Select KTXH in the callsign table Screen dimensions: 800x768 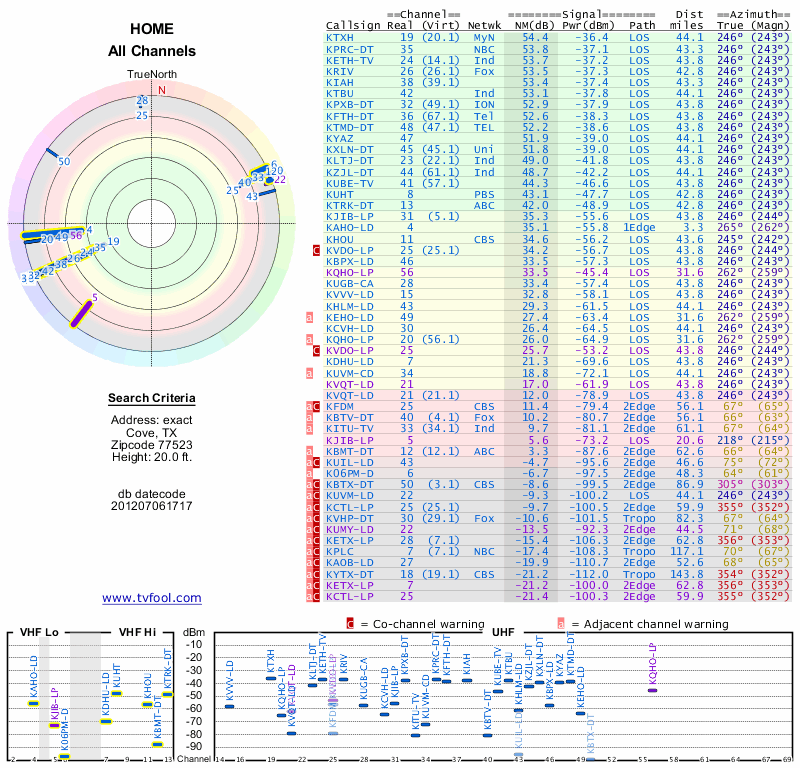coord(339,38)
